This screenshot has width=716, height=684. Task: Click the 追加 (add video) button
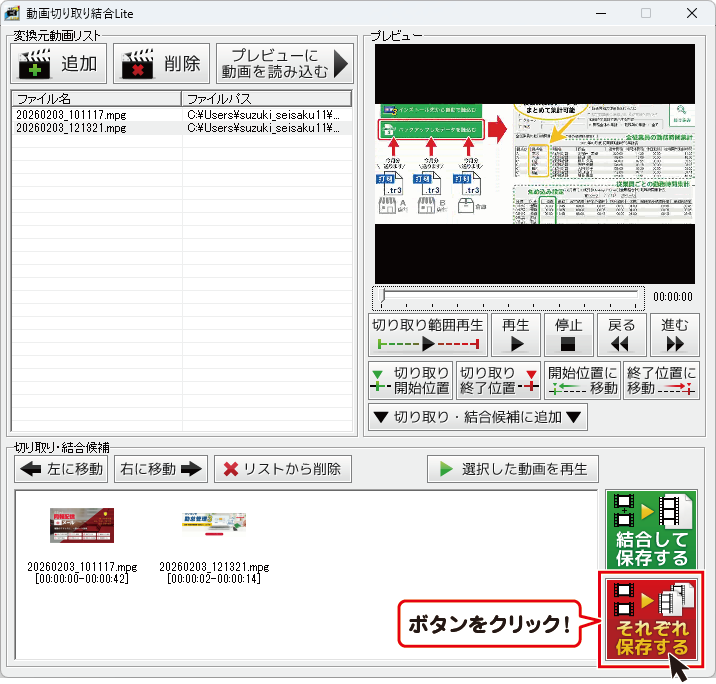58,65
